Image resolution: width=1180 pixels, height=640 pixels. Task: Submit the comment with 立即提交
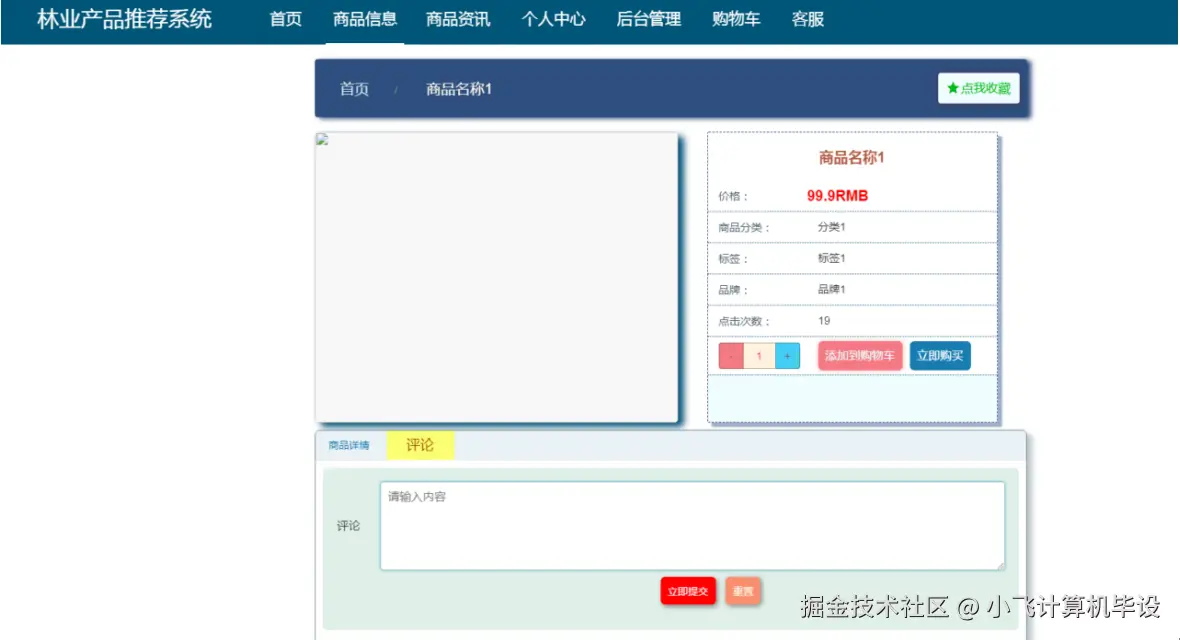688,591
